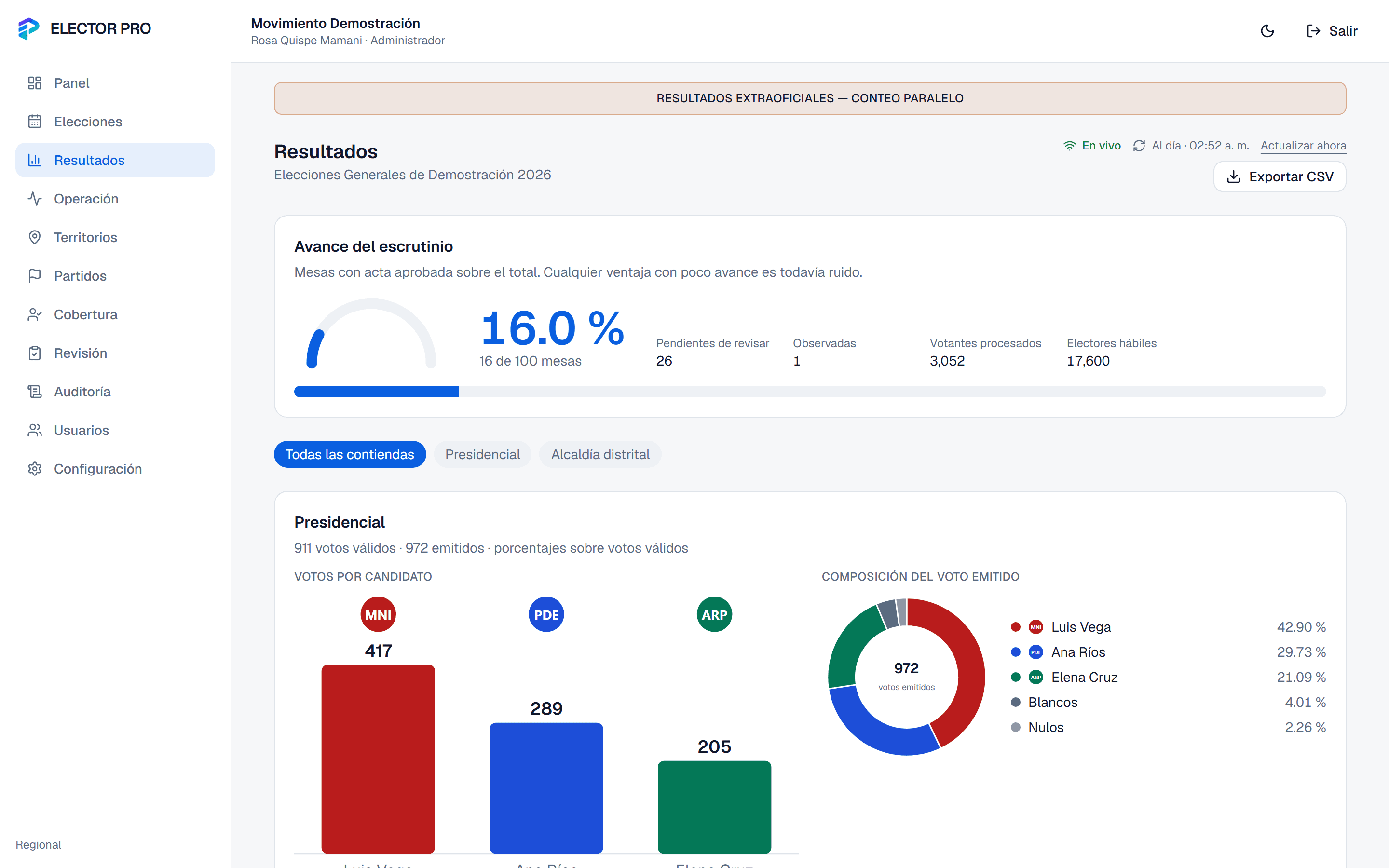Click the slate dot beside Blancos
The height and width of the screenshot is (868, 1389).
coord(1015,702)
